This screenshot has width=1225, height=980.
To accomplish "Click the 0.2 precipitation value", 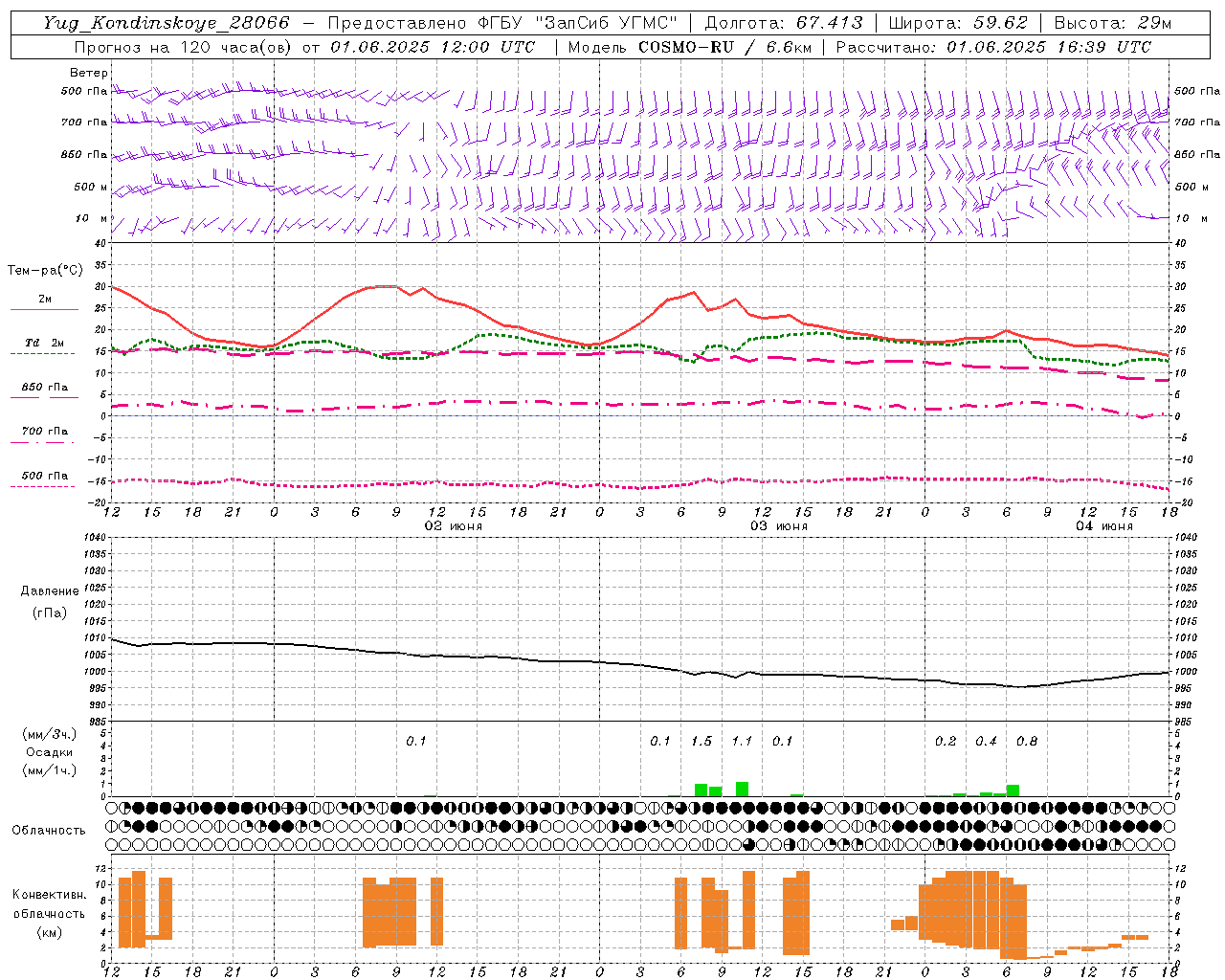I will click(946, 742).
